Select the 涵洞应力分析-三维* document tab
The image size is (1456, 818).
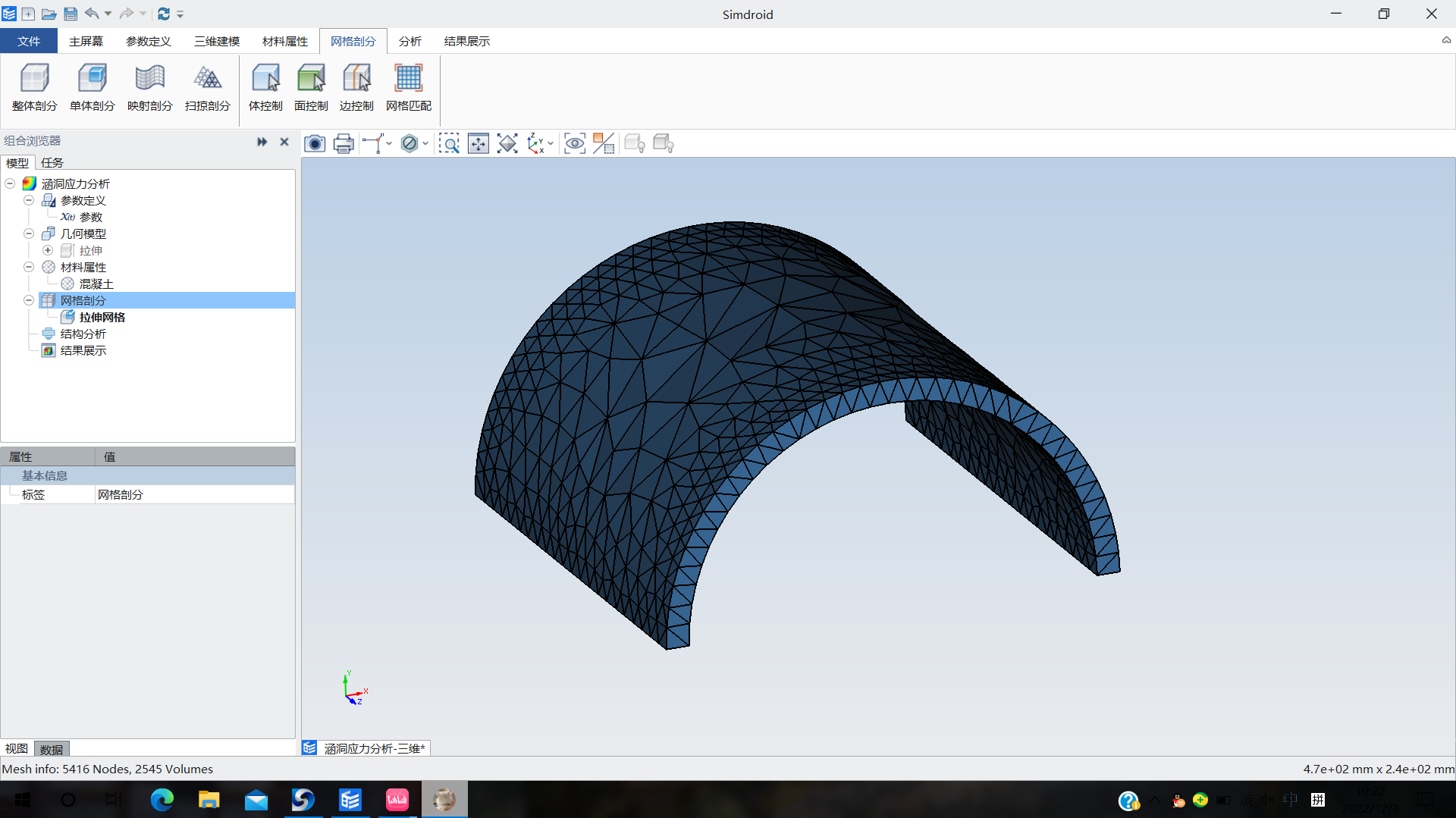pyautogui.click(x=366, y=748)
